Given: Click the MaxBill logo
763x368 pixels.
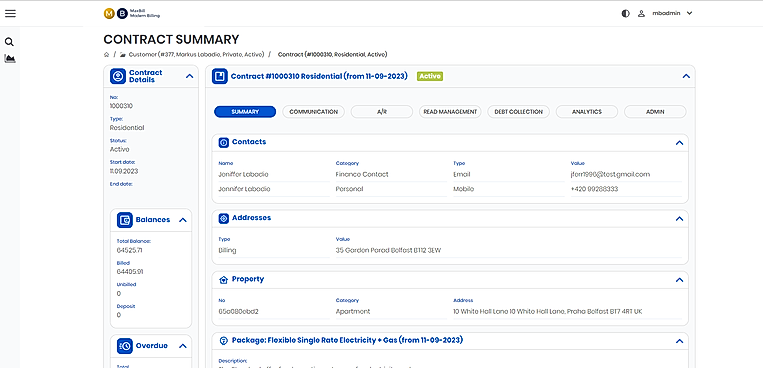Looking at the screenshot, I should (x=131, y=14).
